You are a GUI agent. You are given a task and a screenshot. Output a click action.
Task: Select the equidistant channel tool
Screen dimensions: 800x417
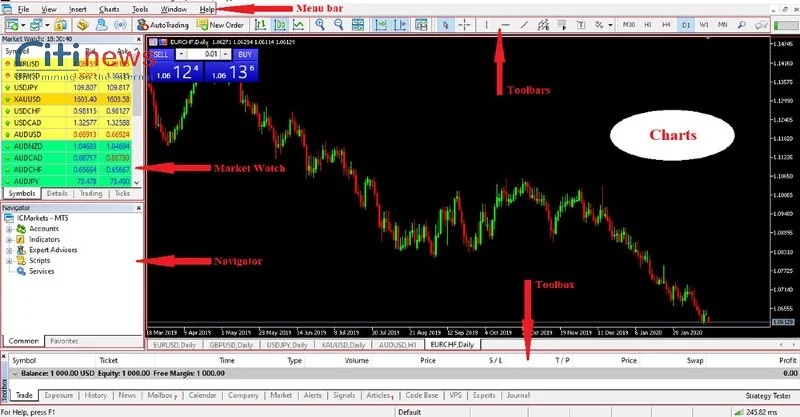point(543,24)
